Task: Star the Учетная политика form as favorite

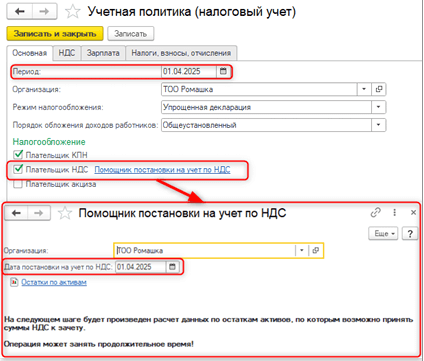Action: (x=72, y=12)
